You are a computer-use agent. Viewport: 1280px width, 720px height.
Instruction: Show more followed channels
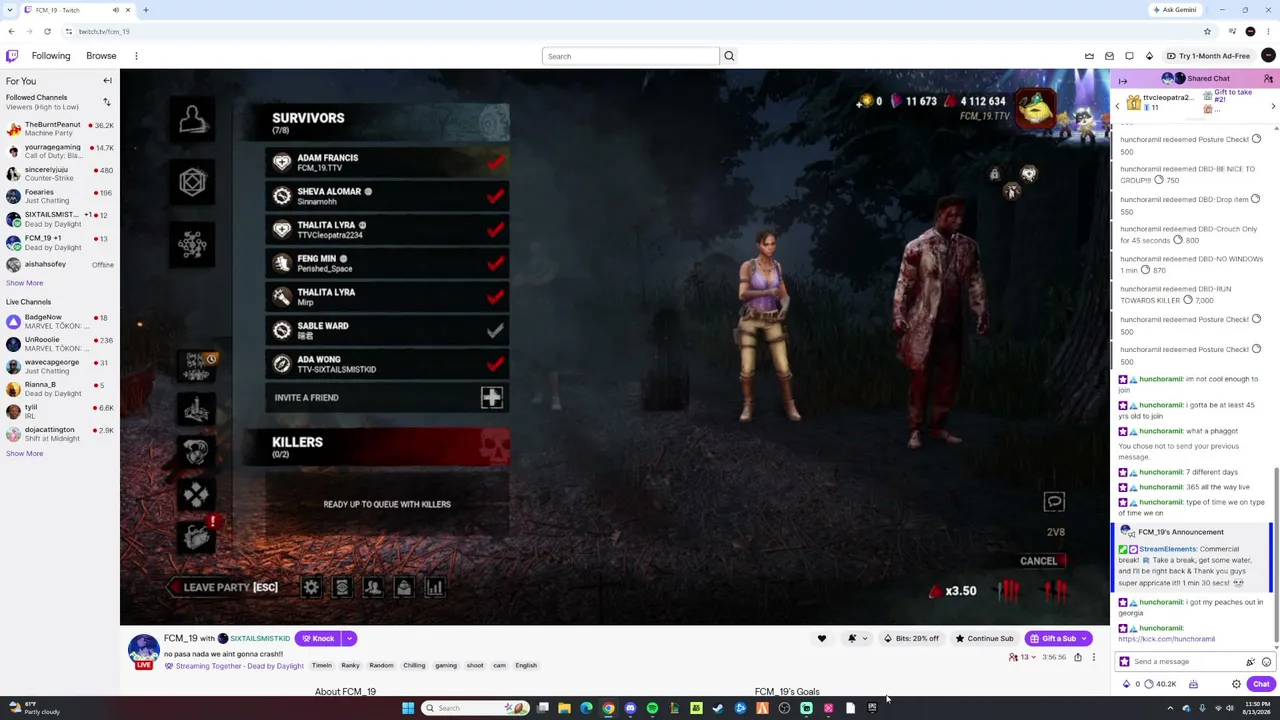click(x=24, y=283)
